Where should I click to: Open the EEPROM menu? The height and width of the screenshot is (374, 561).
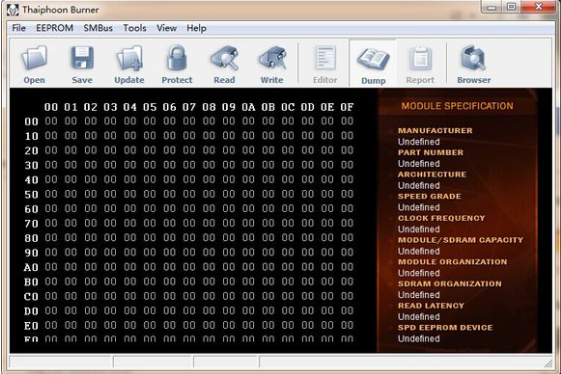[x=55, y=28]
